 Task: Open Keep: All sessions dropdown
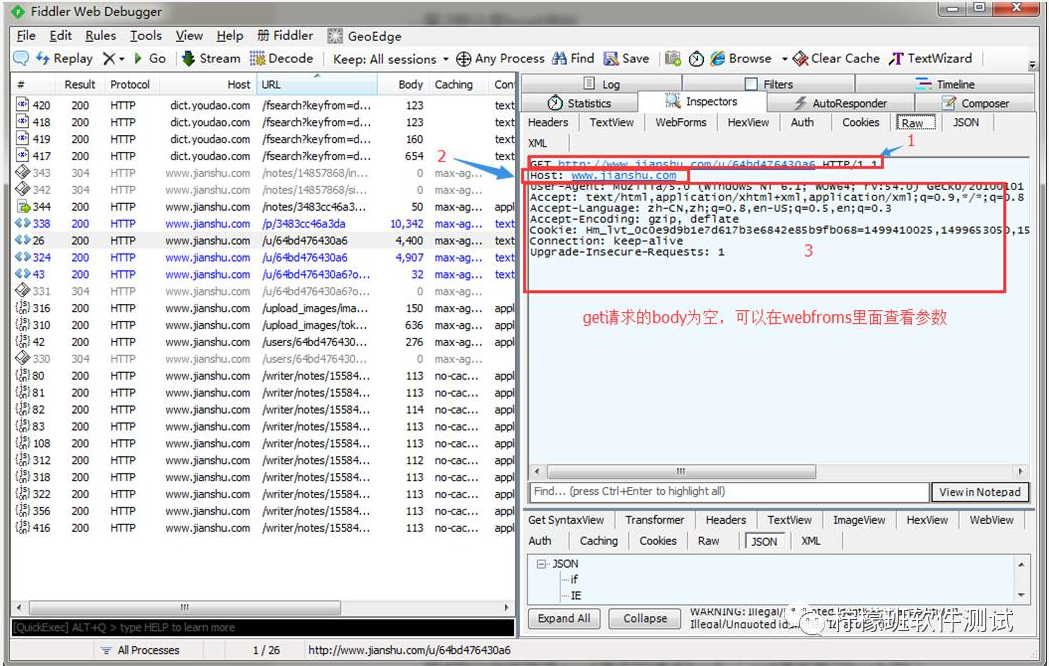(x=391, y=59)
